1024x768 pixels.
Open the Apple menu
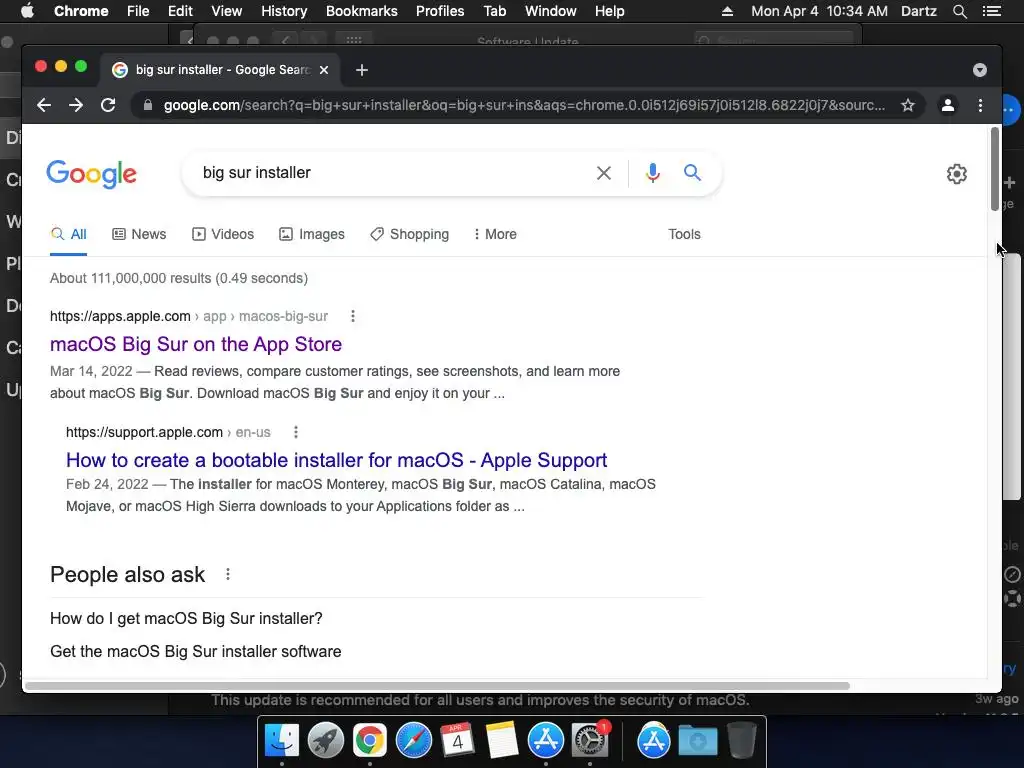coord(27,11)
